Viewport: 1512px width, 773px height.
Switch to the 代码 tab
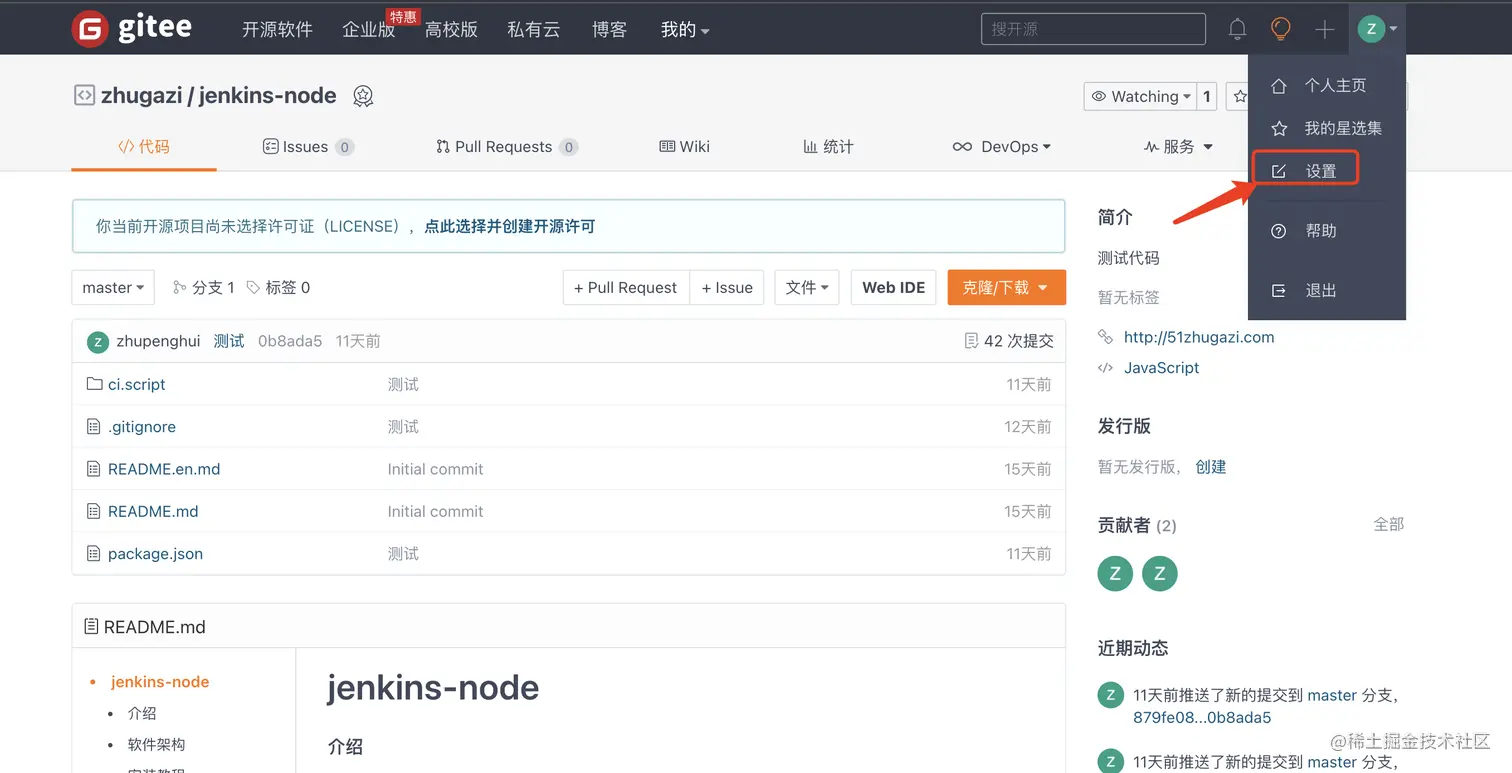pos(144,146)
